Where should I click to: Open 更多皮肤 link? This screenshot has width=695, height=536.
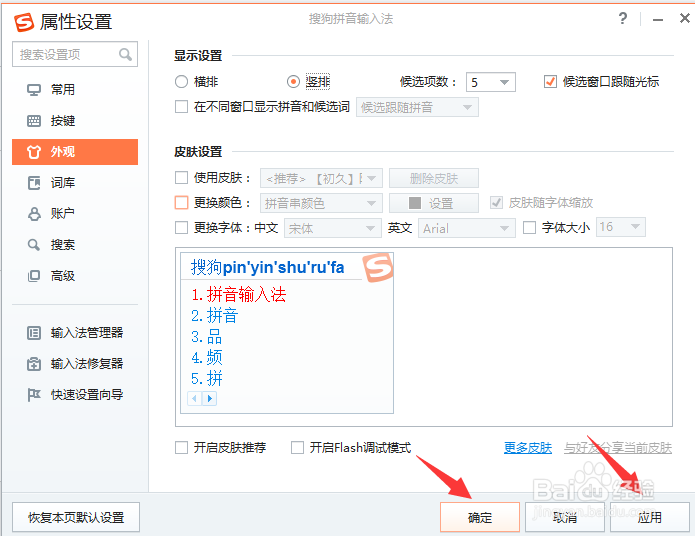[x=528, y=448]
